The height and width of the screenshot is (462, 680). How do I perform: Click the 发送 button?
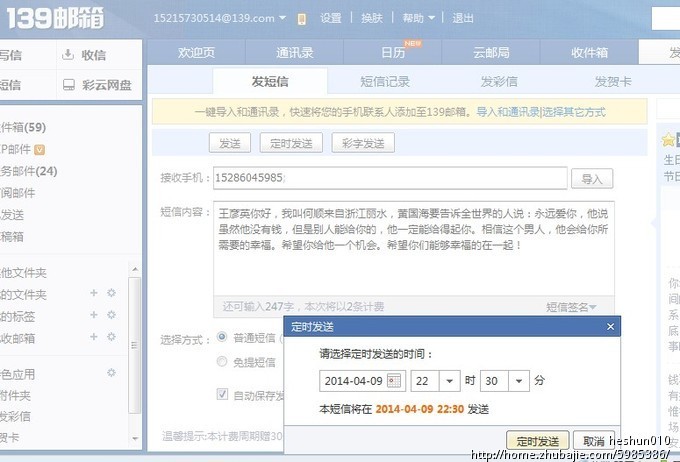coord(229,143)
